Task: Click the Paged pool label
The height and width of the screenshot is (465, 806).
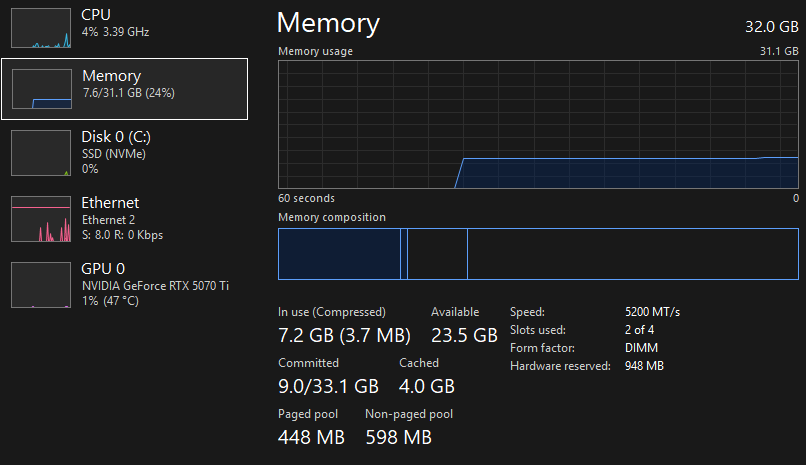Action: 308,414
